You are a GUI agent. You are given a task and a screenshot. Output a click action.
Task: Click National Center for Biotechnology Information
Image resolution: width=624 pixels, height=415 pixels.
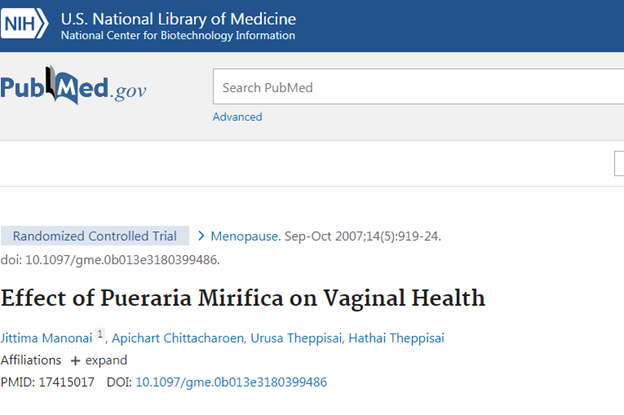(178, 36)
